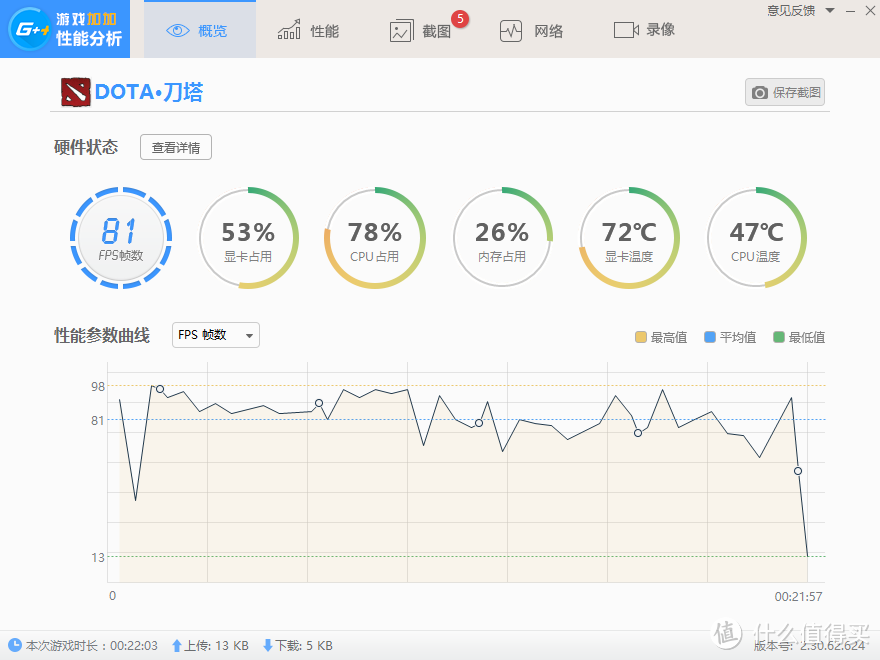Click the 性能参数曲线 section heading

point(102,336)
